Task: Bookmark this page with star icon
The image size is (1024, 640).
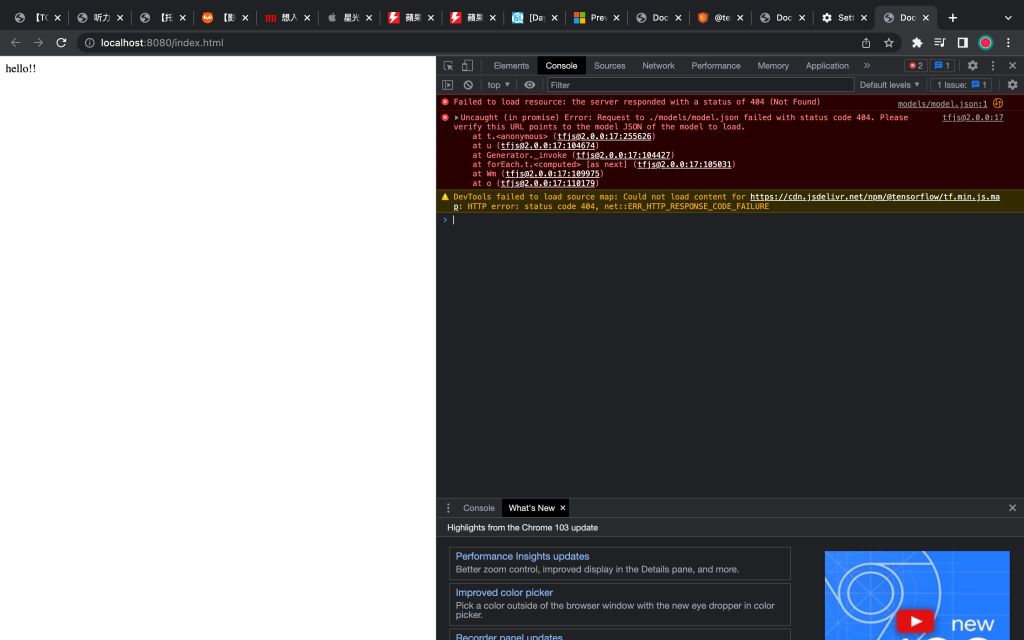Action: [x=889, y=43]
